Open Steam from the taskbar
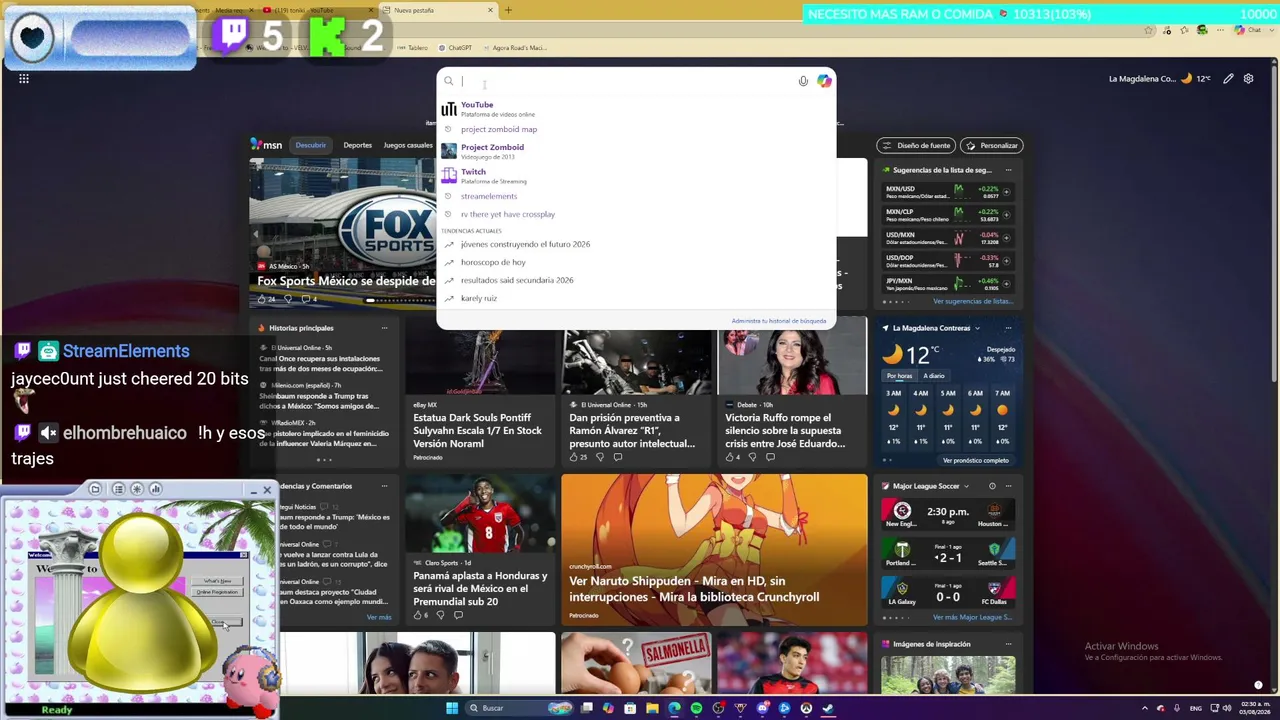 828,708
